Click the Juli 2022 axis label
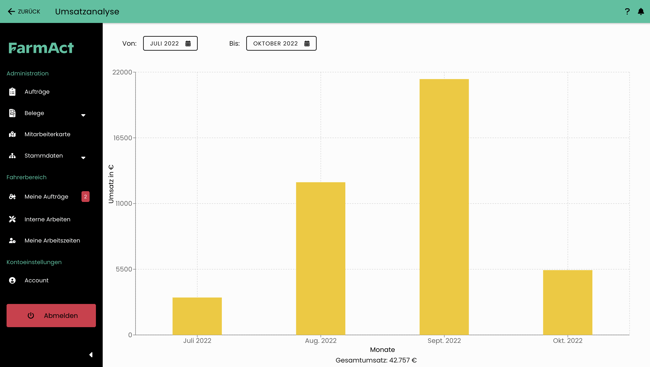 point(197,340)
